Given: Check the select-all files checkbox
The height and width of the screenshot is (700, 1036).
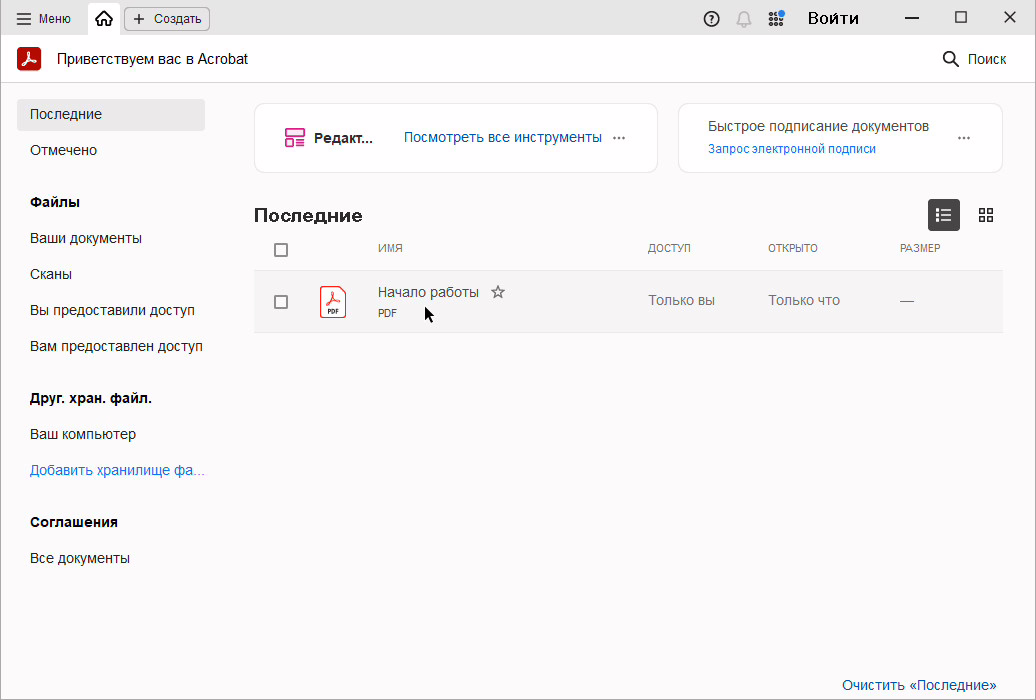Looking at the screenshot, I should click(281, 249).
